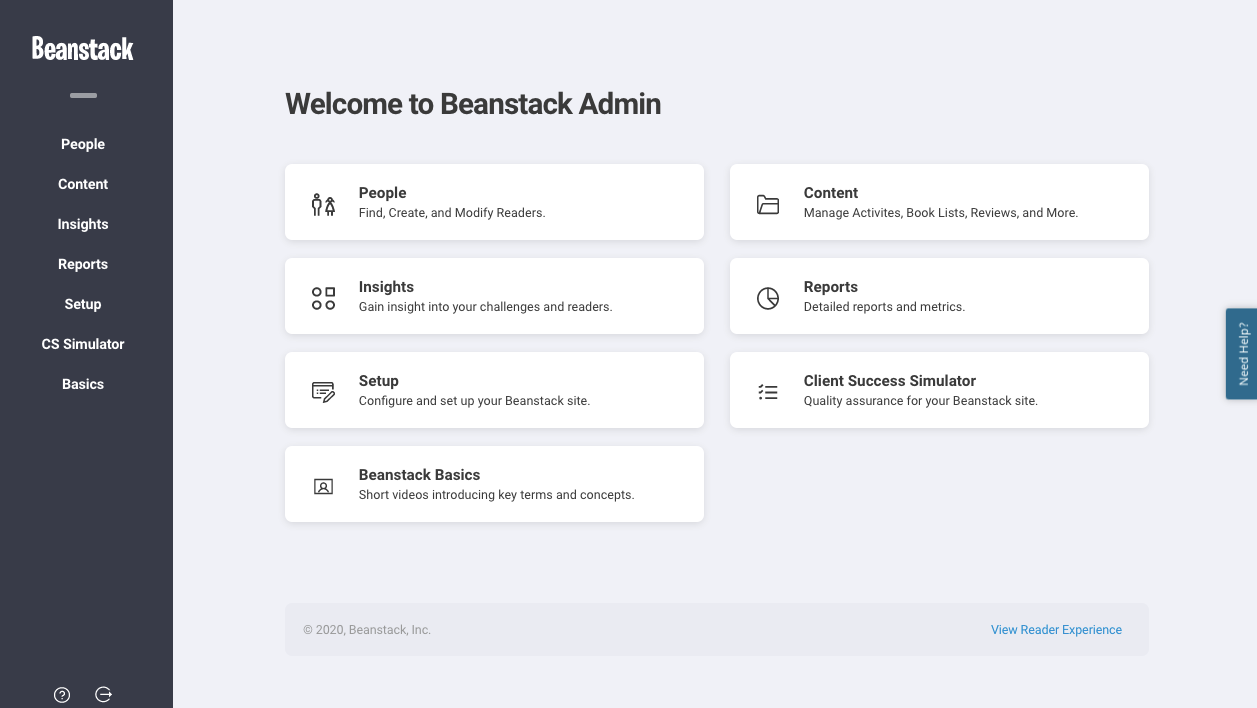Open the Client Success Simulator card title
Image resolution: width=1257 pixels, height=708 pixels.
pyautogui.click(x=890, y=381)
